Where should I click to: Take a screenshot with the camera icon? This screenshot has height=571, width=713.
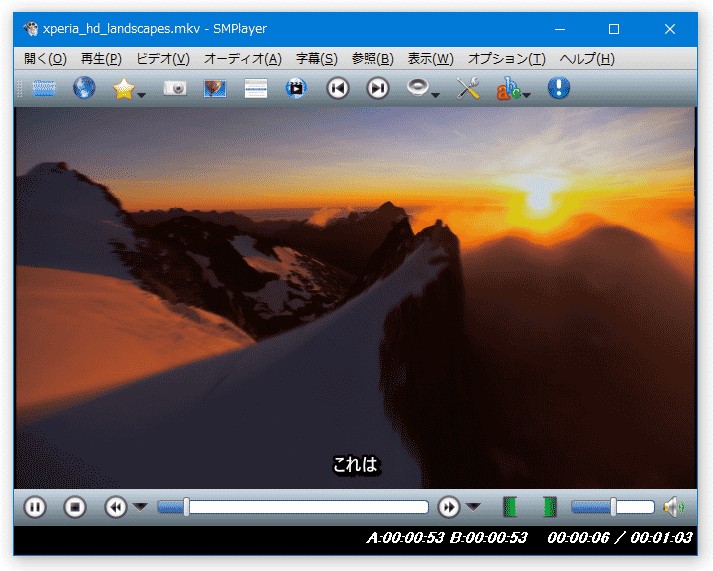point(175,89)
